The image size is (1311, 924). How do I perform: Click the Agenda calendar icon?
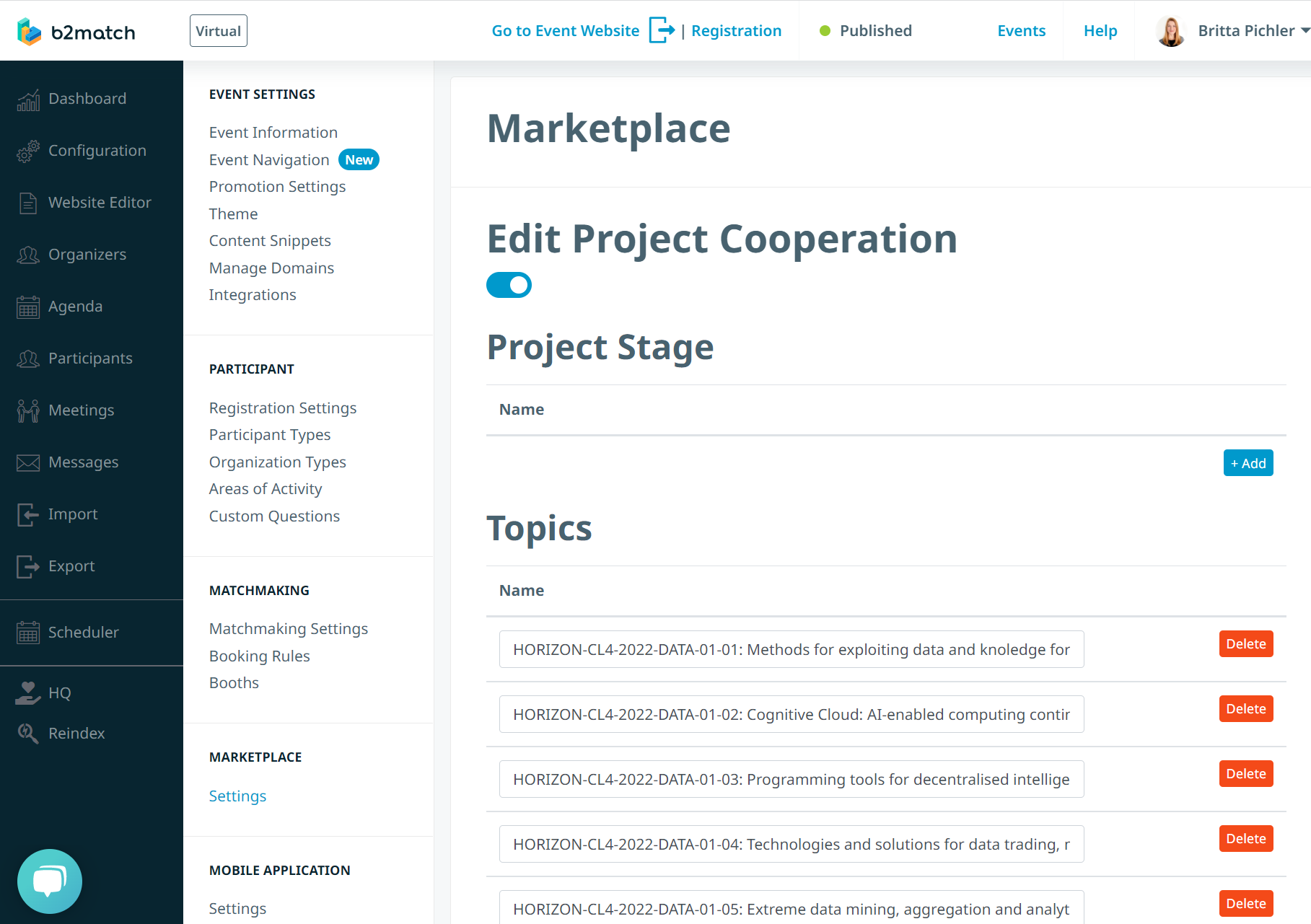point(28,307)
